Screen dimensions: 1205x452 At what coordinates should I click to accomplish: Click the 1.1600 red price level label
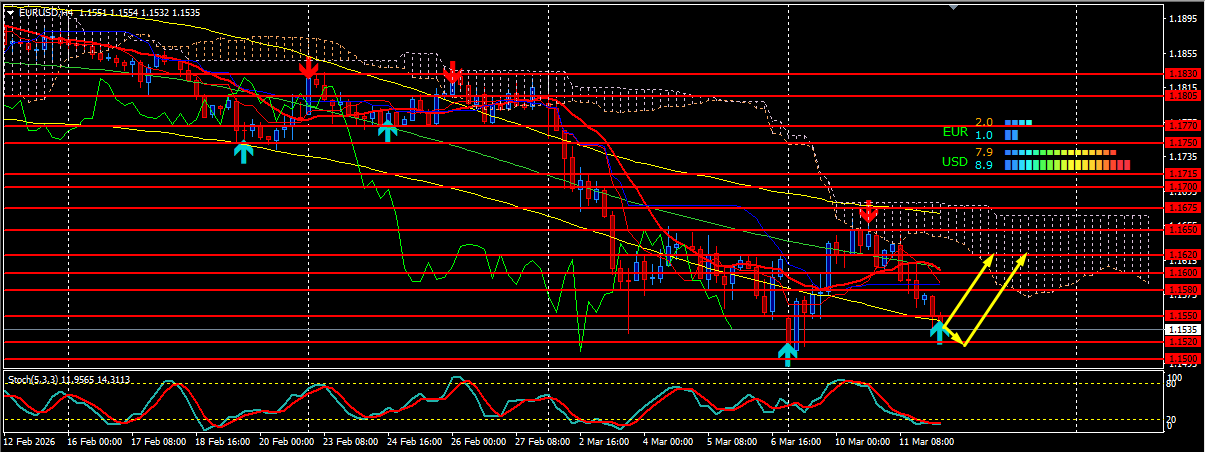[x=1184, y=272]
